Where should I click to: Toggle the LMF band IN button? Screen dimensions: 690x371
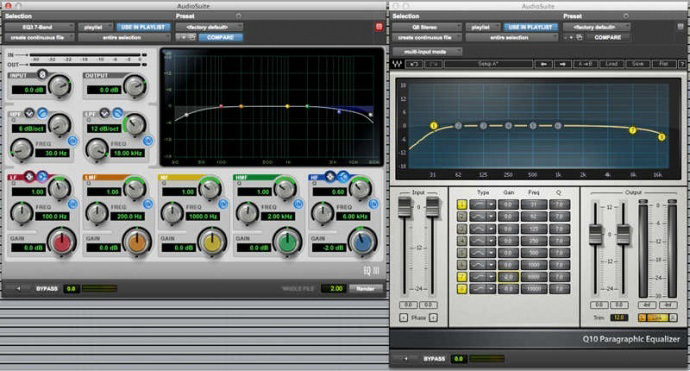click(148, 204)
